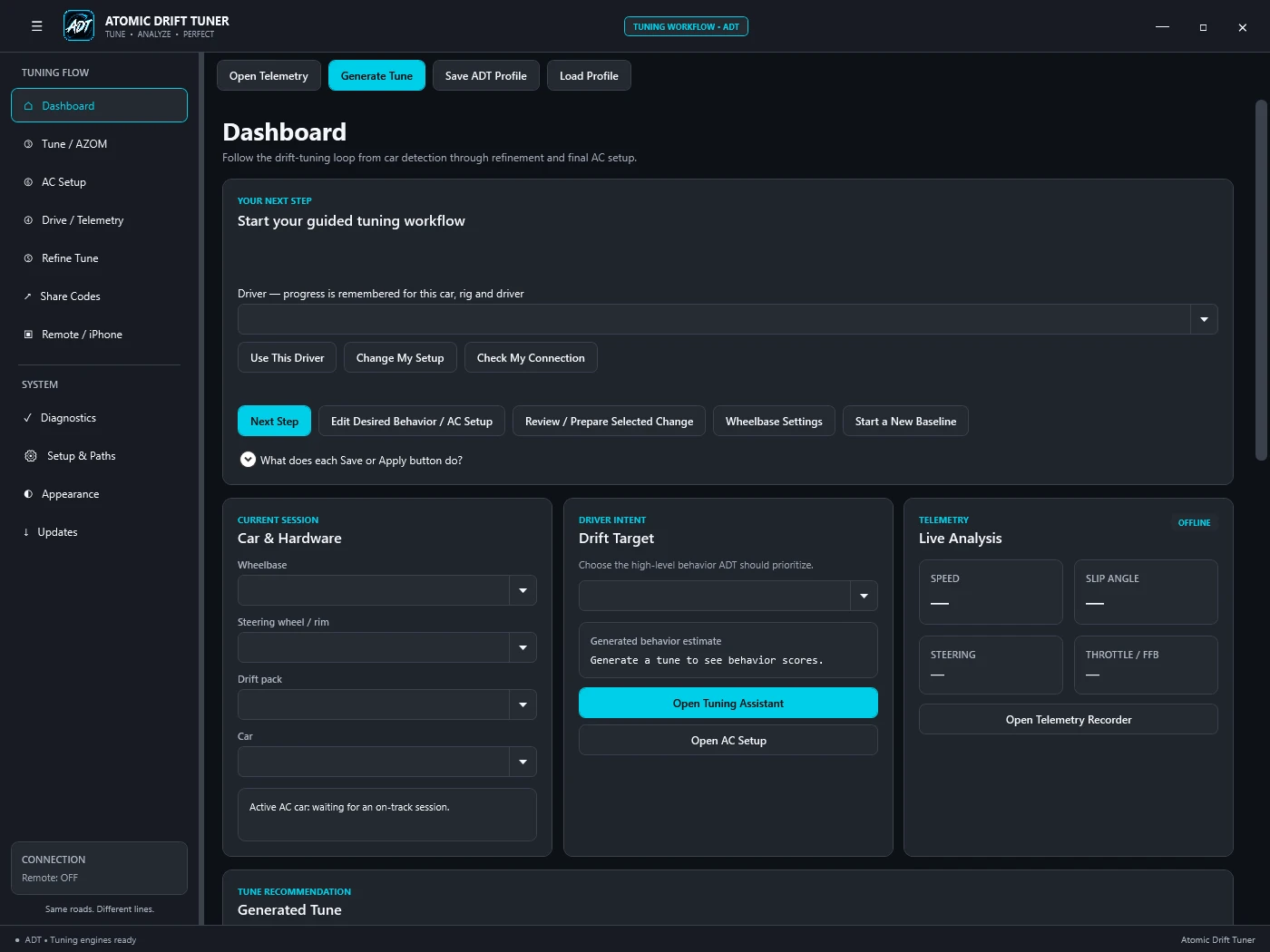
Task: Click Open Telemetry Recorder
Action: [x=1069, y=719]
